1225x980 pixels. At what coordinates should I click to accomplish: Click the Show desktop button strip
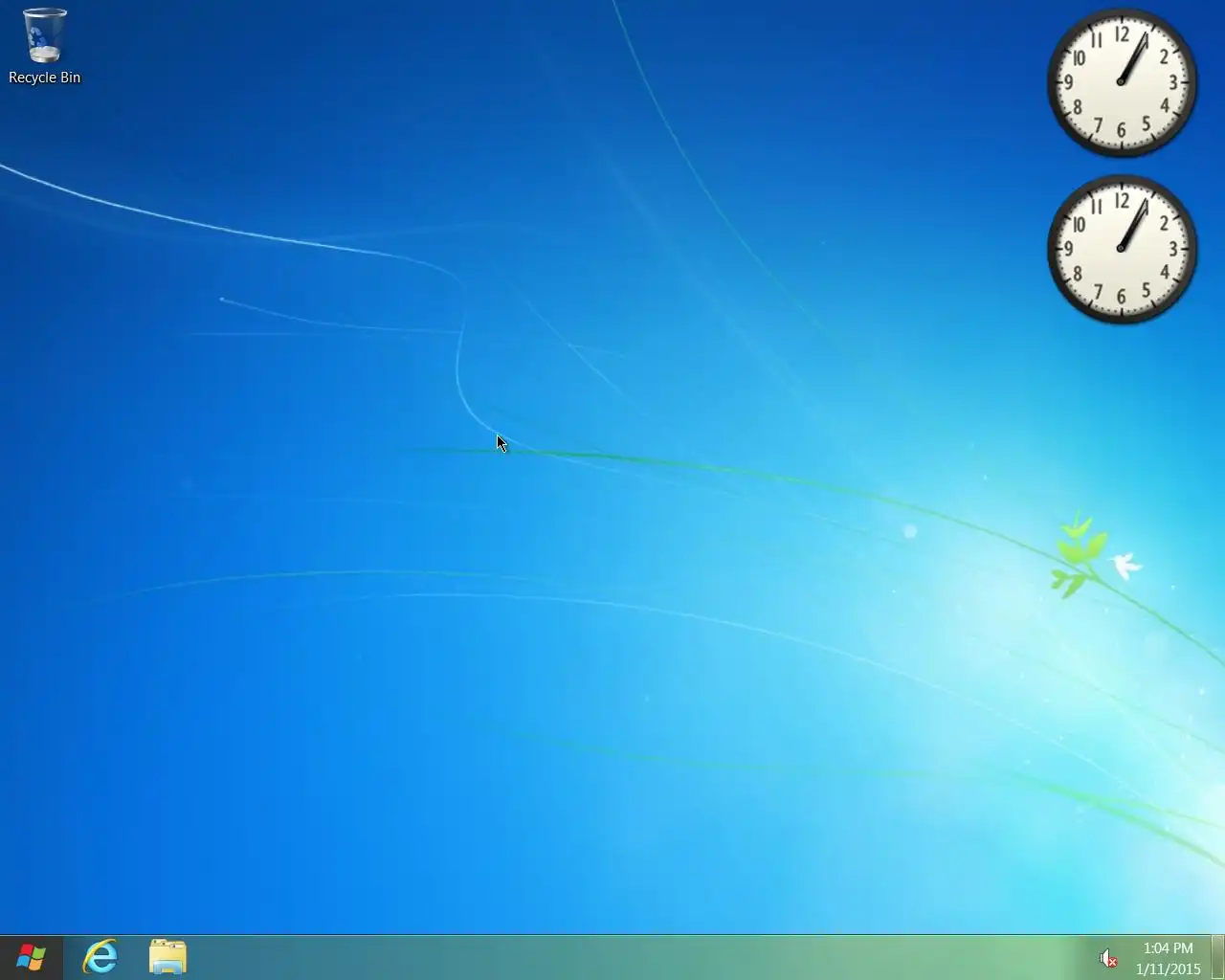(x=1218, y=957)
